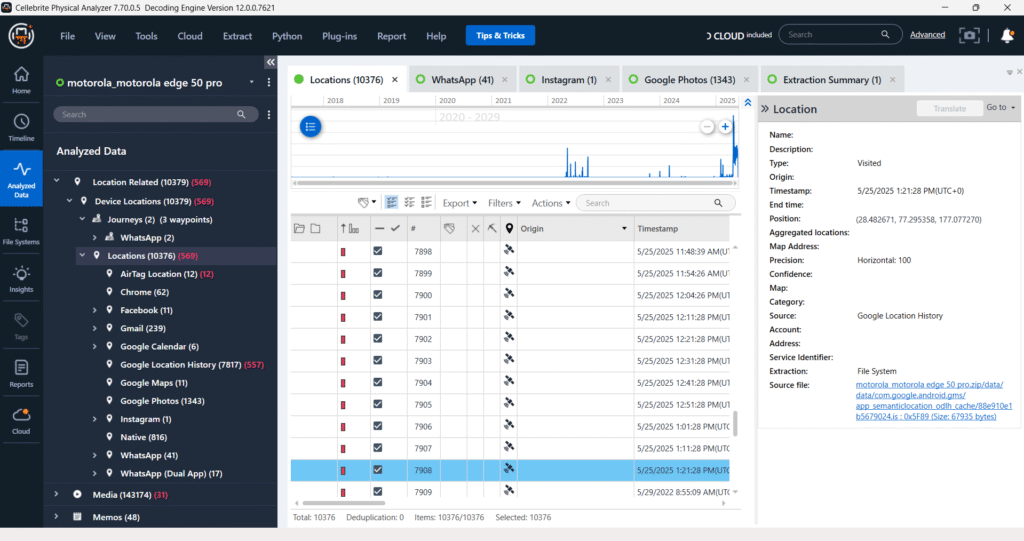The width and height of the screenshot is (1024, 541).
Task: Toggle checkbox for row 7906
Action: (x=377, y=426)
